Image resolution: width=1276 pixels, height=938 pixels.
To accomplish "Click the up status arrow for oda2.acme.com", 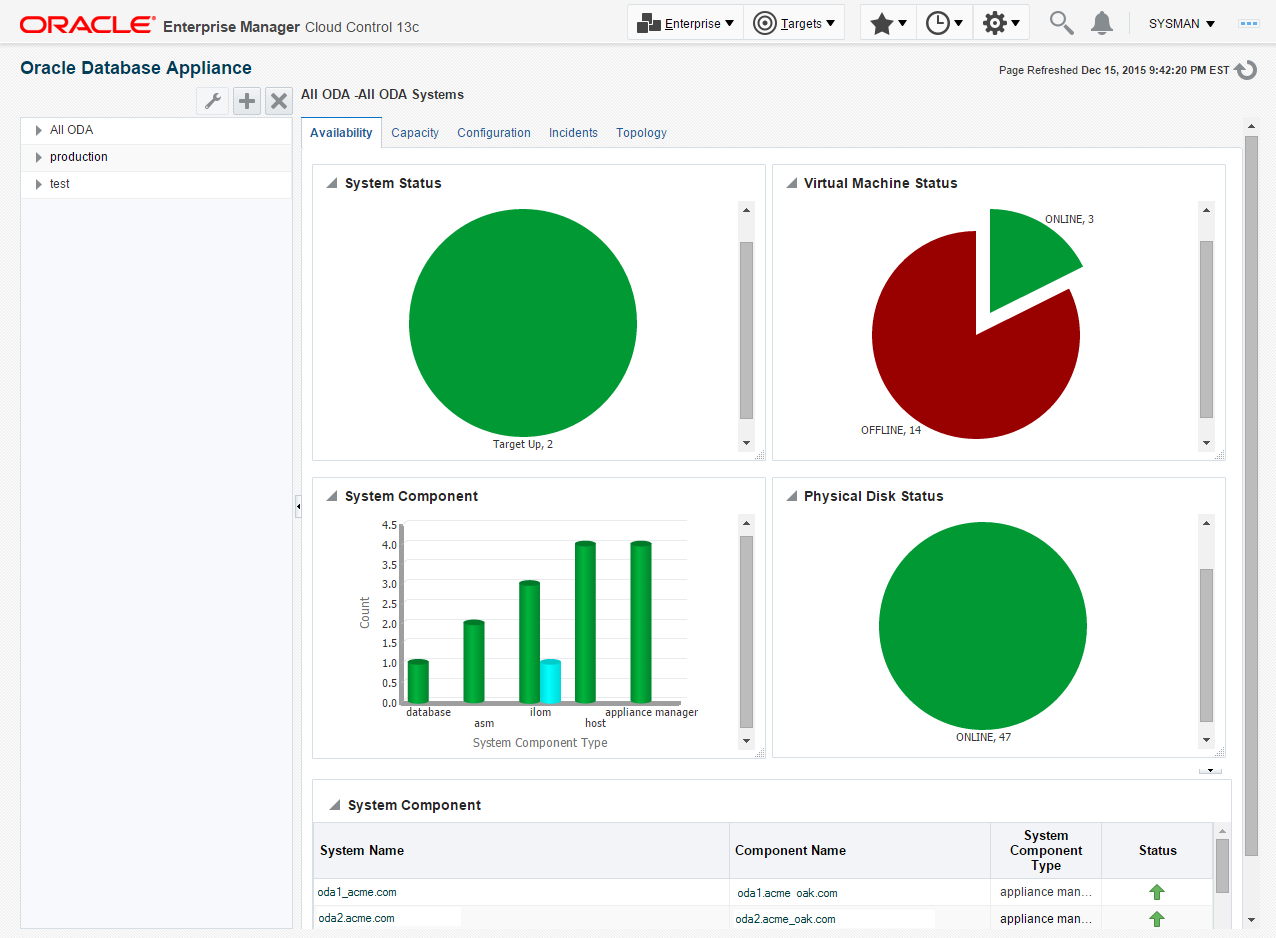I will pos(1157,919).
